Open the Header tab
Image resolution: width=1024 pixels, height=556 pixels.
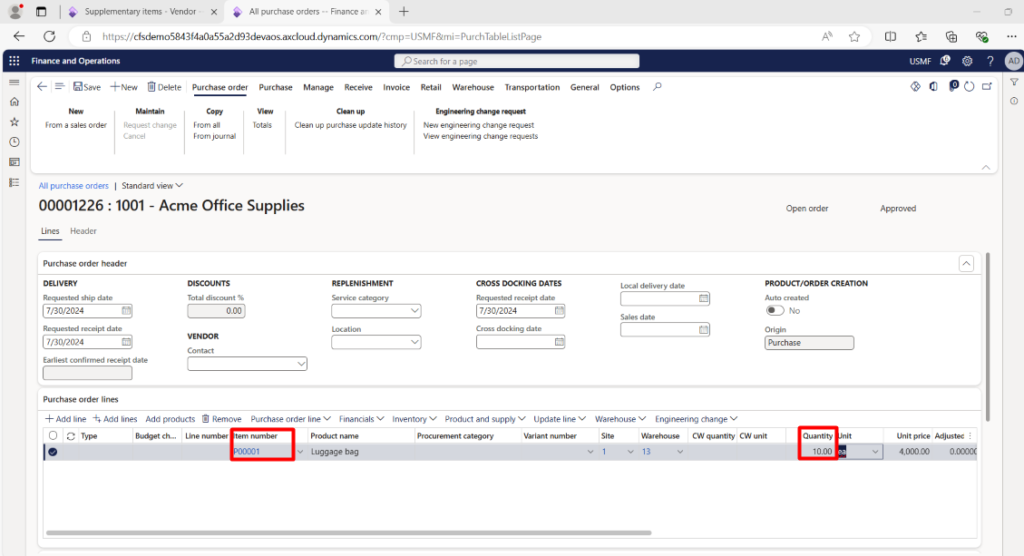(x=83, y=231)
